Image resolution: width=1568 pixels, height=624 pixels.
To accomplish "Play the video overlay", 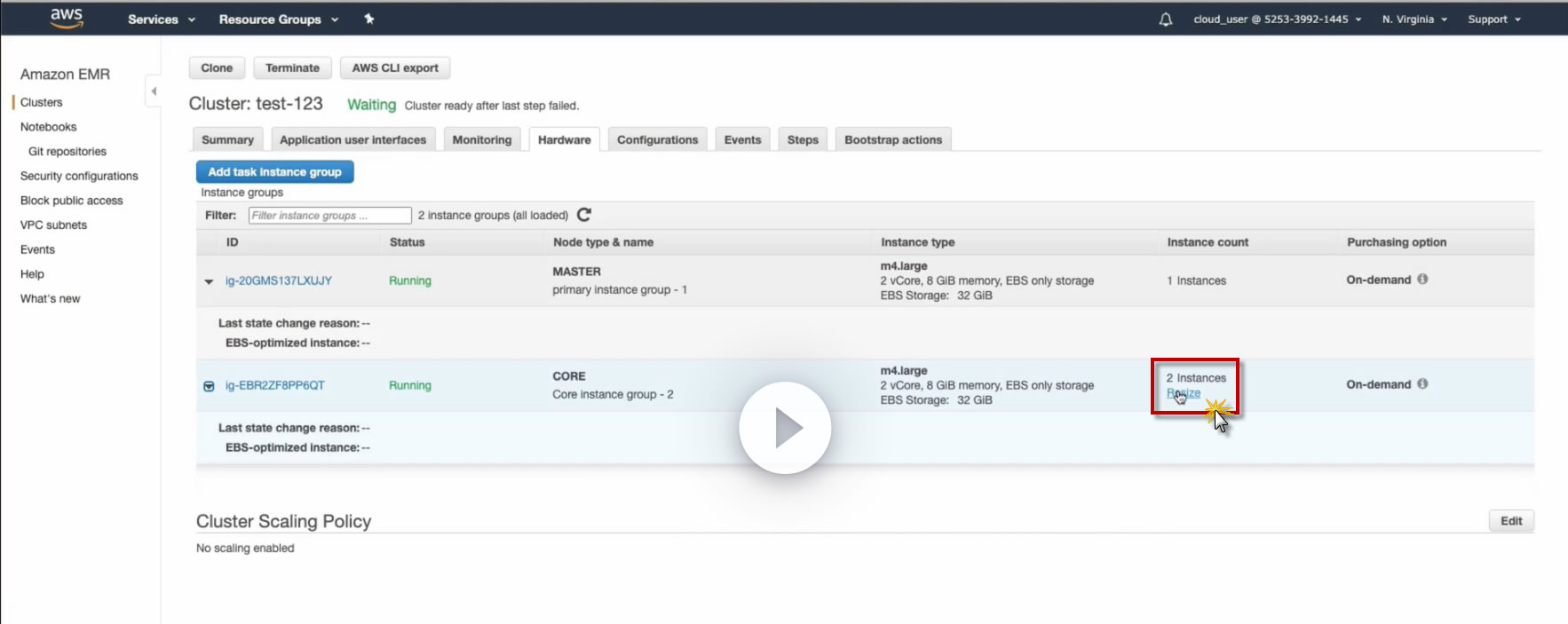I will [785, 428].
